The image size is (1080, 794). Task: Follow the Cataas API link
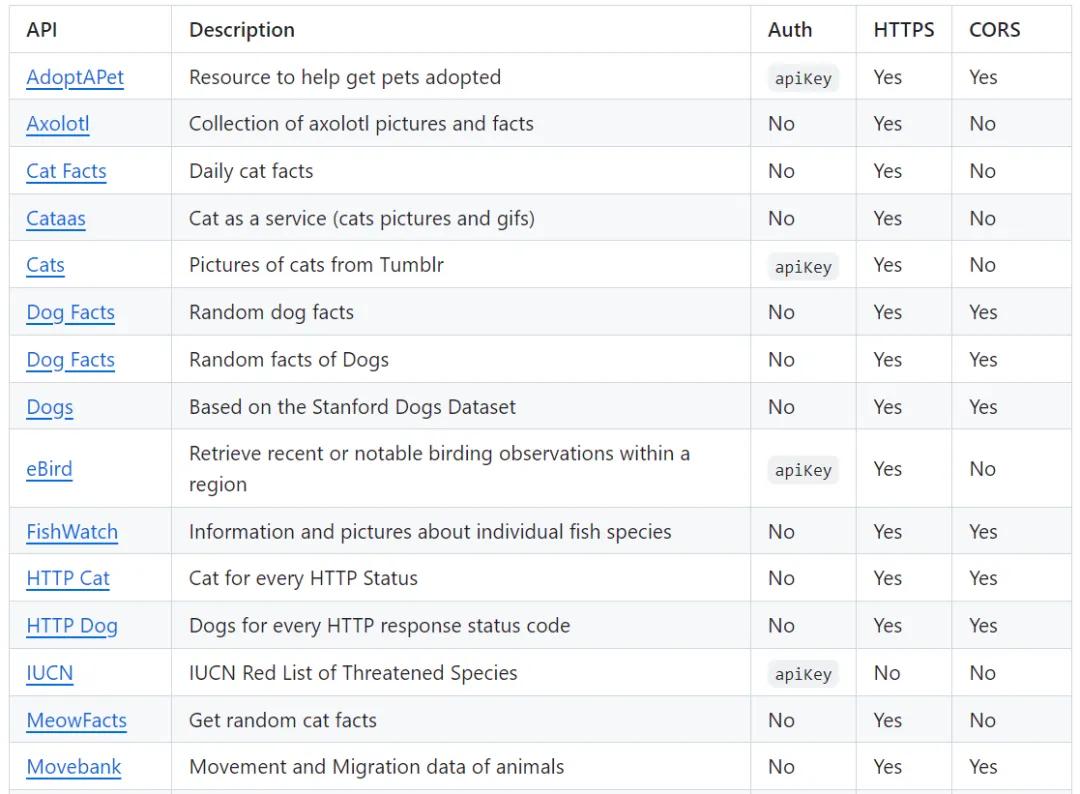pyautogui.click(x=56, y=218)
